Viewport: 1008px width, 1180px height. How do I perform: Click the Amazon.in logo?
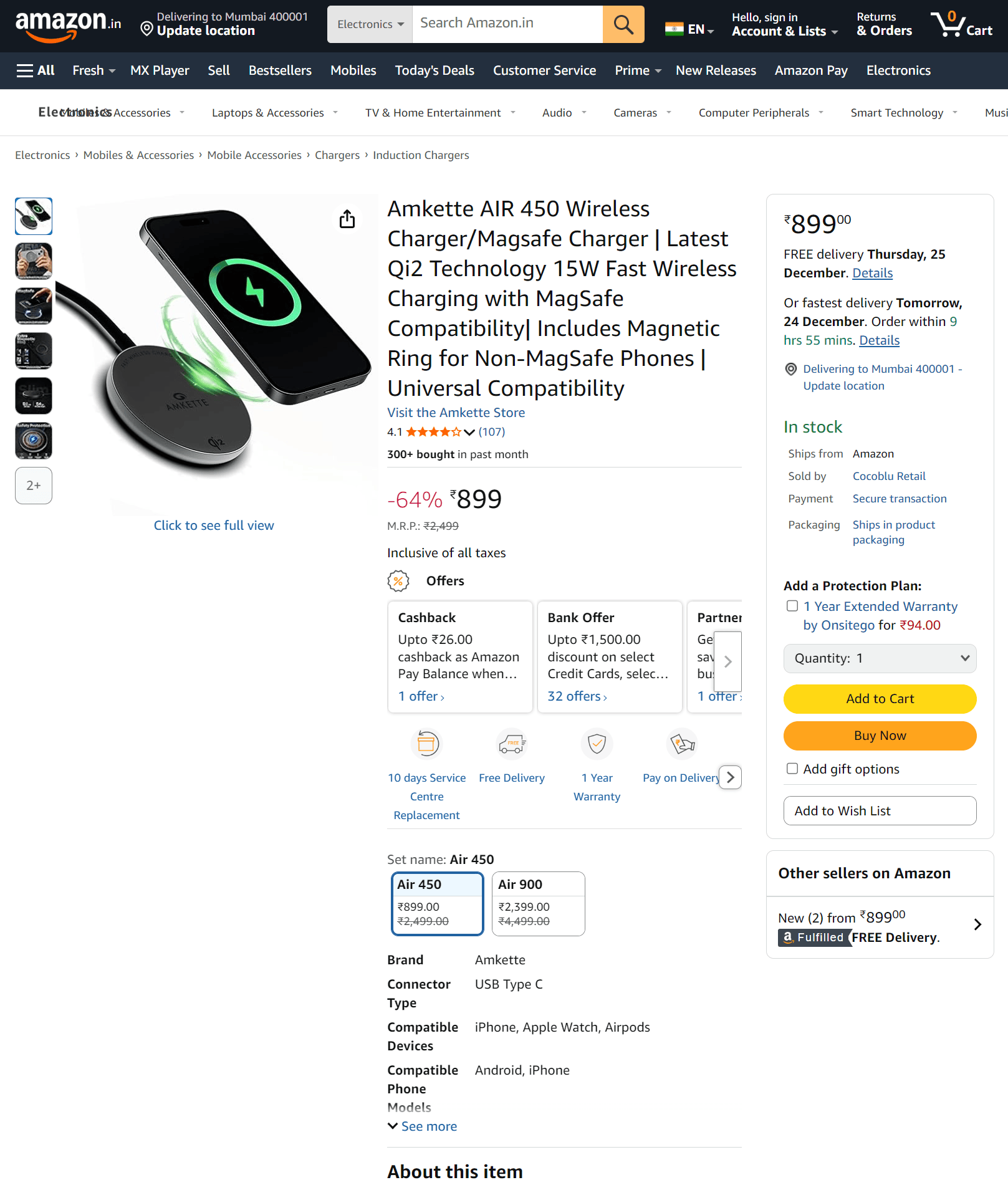68,25
